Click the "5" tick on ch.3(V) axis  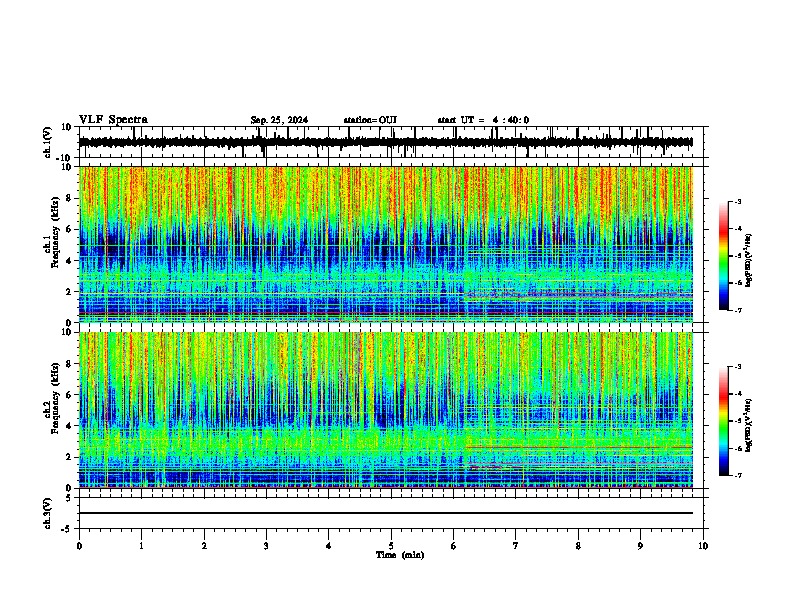(69, 498)
